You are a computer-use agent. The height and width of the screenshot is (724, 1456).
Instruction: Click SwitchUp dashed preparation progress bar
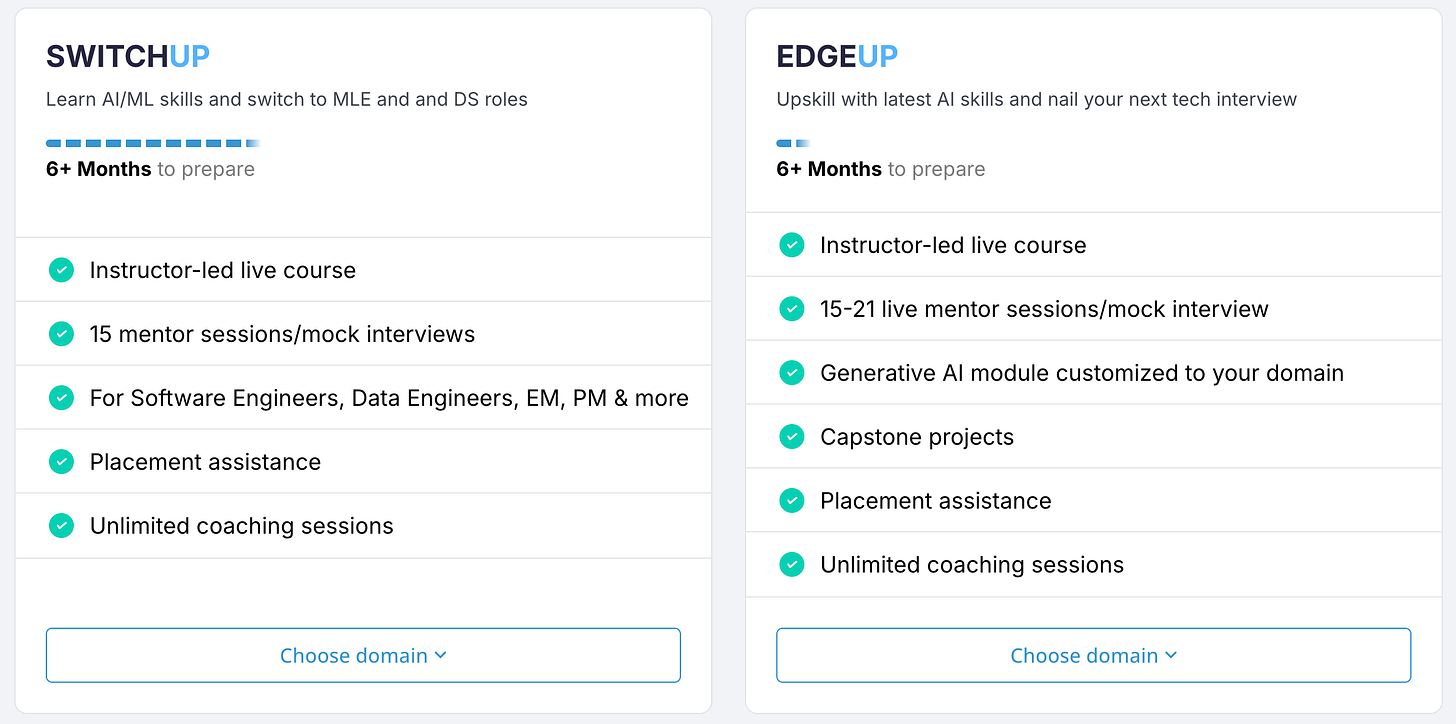click(152, 144)
